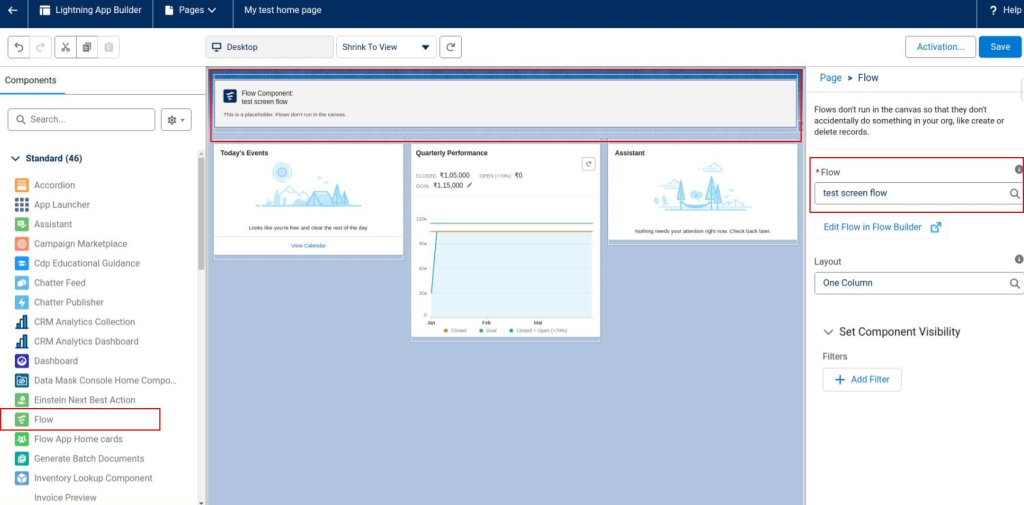1024x505 pixels.
Task: Click the copy icon in toolbar
Action: click(x=87, y=47)
